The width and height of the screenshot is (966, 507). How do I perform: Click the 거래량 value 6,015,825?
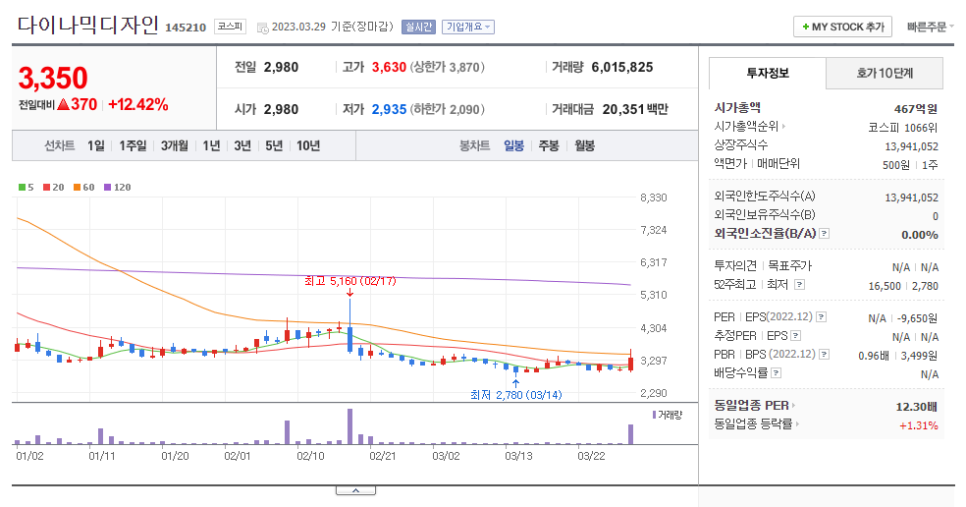pyautogui.click(x=622, y=67)
